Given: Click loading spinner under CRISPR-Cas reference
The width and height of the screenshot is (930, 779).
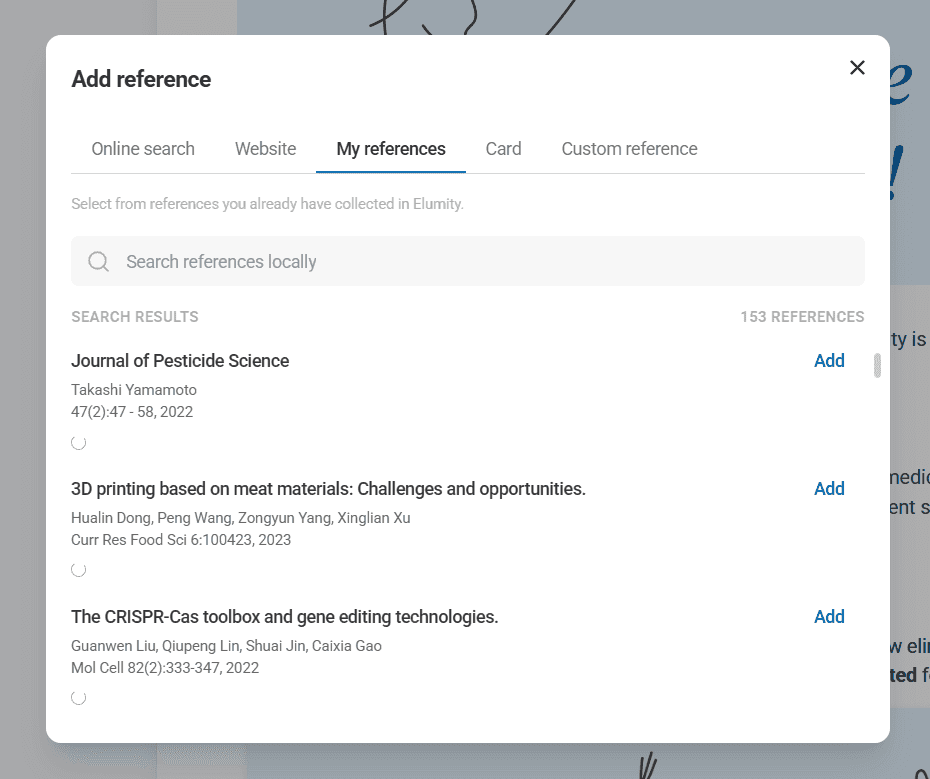Looking at the screenshot, I should (79, 698).
